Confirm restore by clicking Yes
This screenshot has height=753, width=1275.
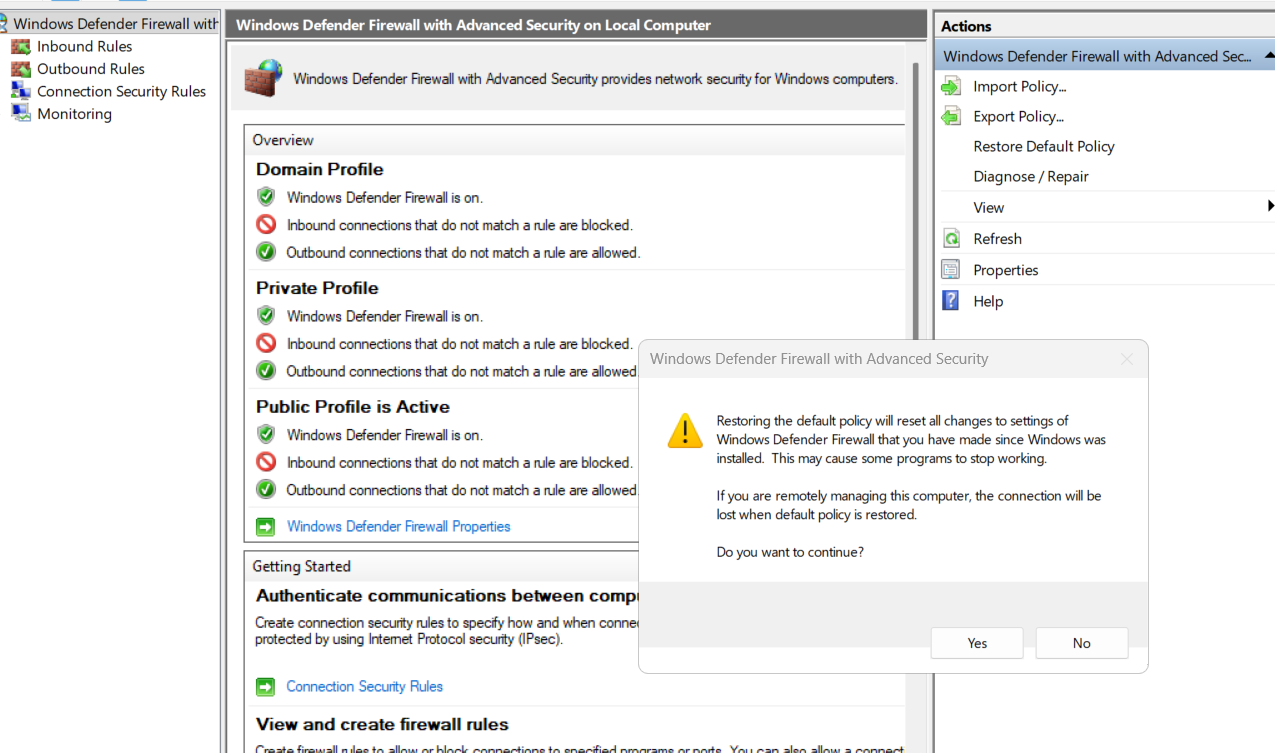(x=977, y=643)
